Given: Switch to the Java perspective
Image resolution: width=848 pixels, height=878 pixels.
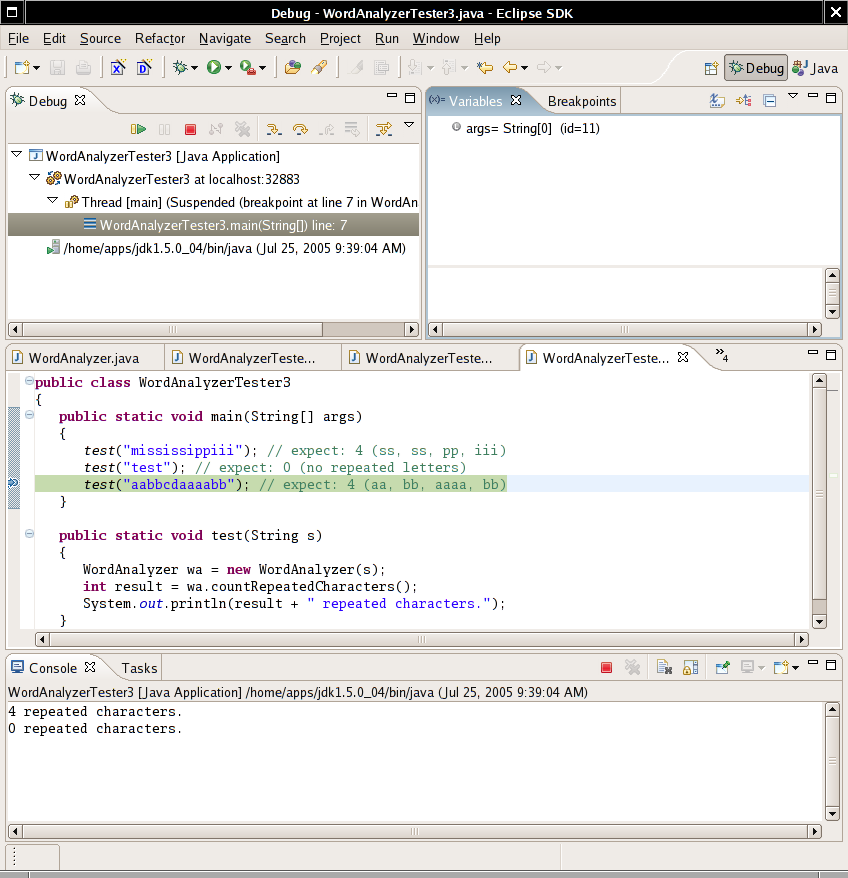Looking at the screenshot, I should tap(815, 68).
